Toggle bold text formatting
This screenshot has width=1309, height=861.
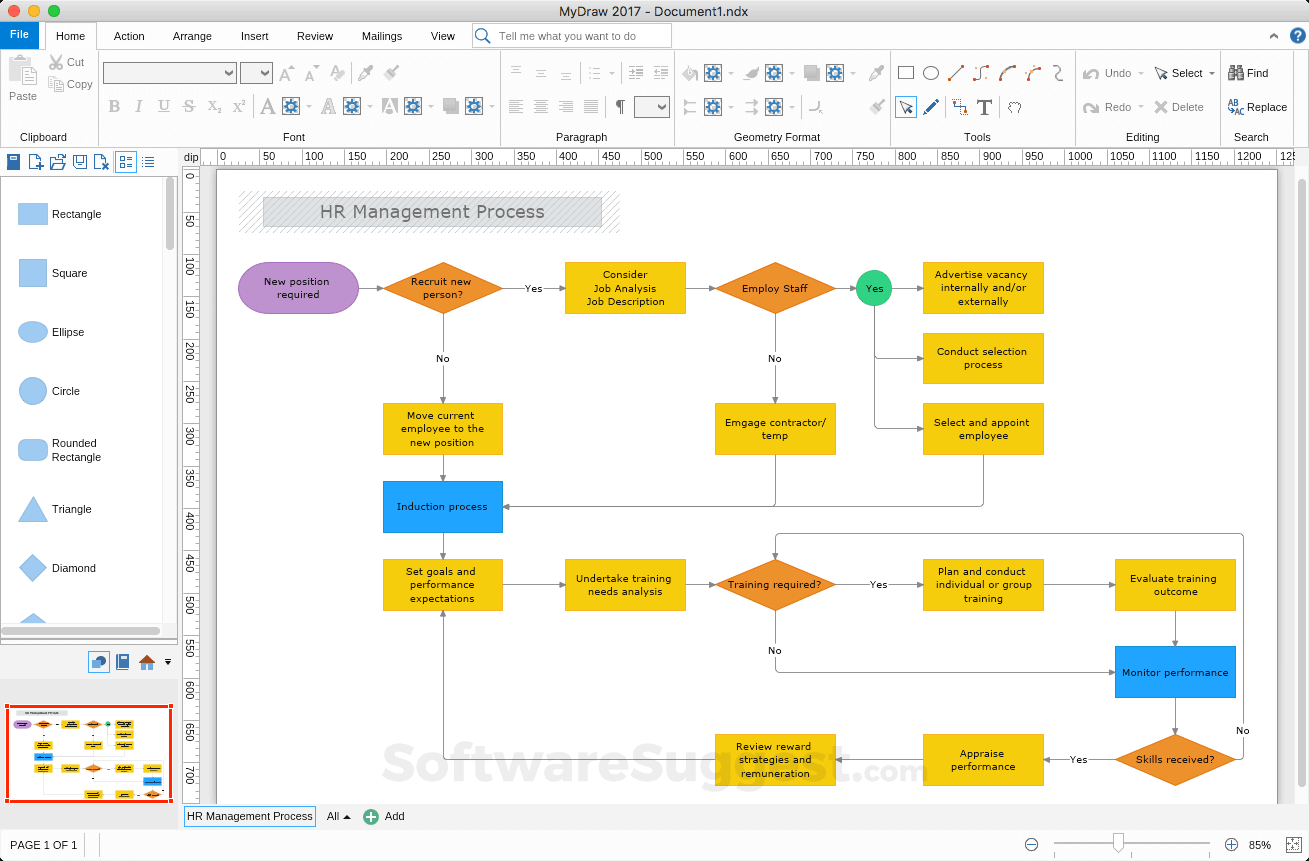(x=115, y=106)
